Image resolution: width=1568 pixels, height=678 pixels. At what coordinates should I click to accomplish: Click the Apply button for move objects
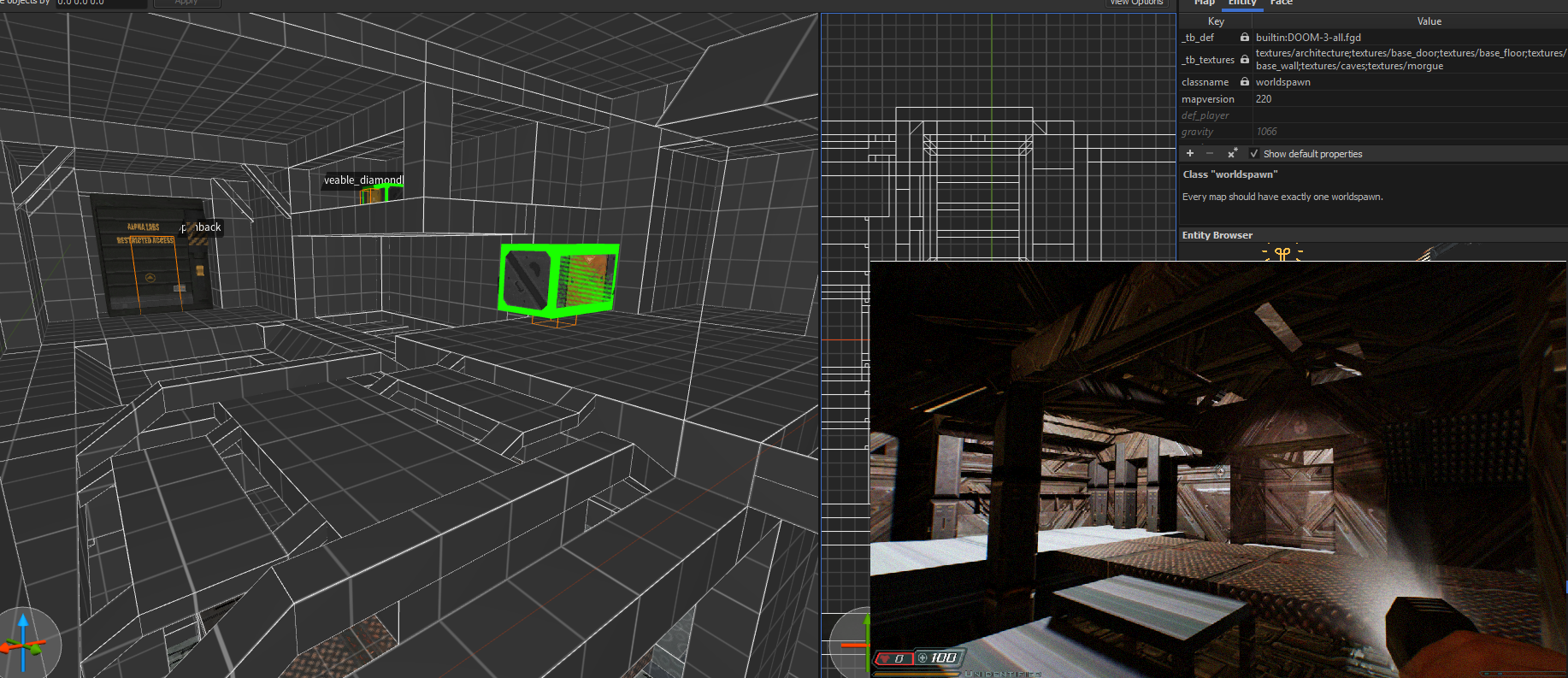coord(186,3)
